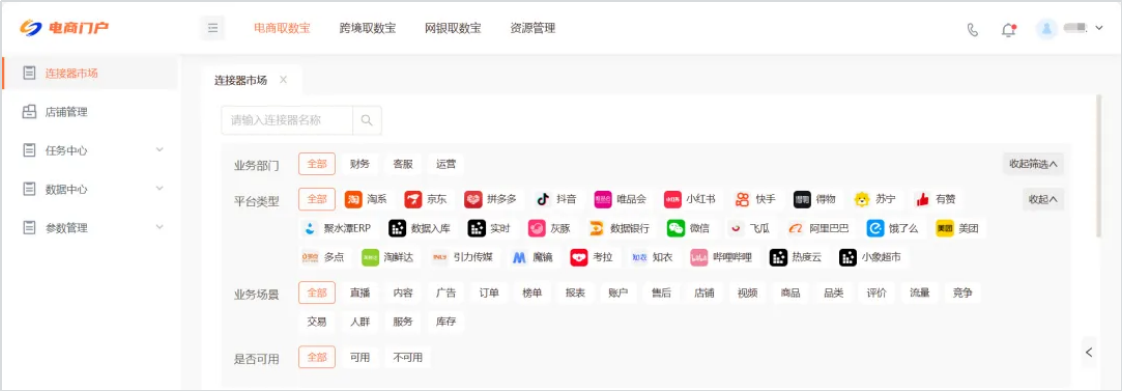1122x391 pixels.
Task: Select 全部 under 平台类型
Action: pos(317,199)
